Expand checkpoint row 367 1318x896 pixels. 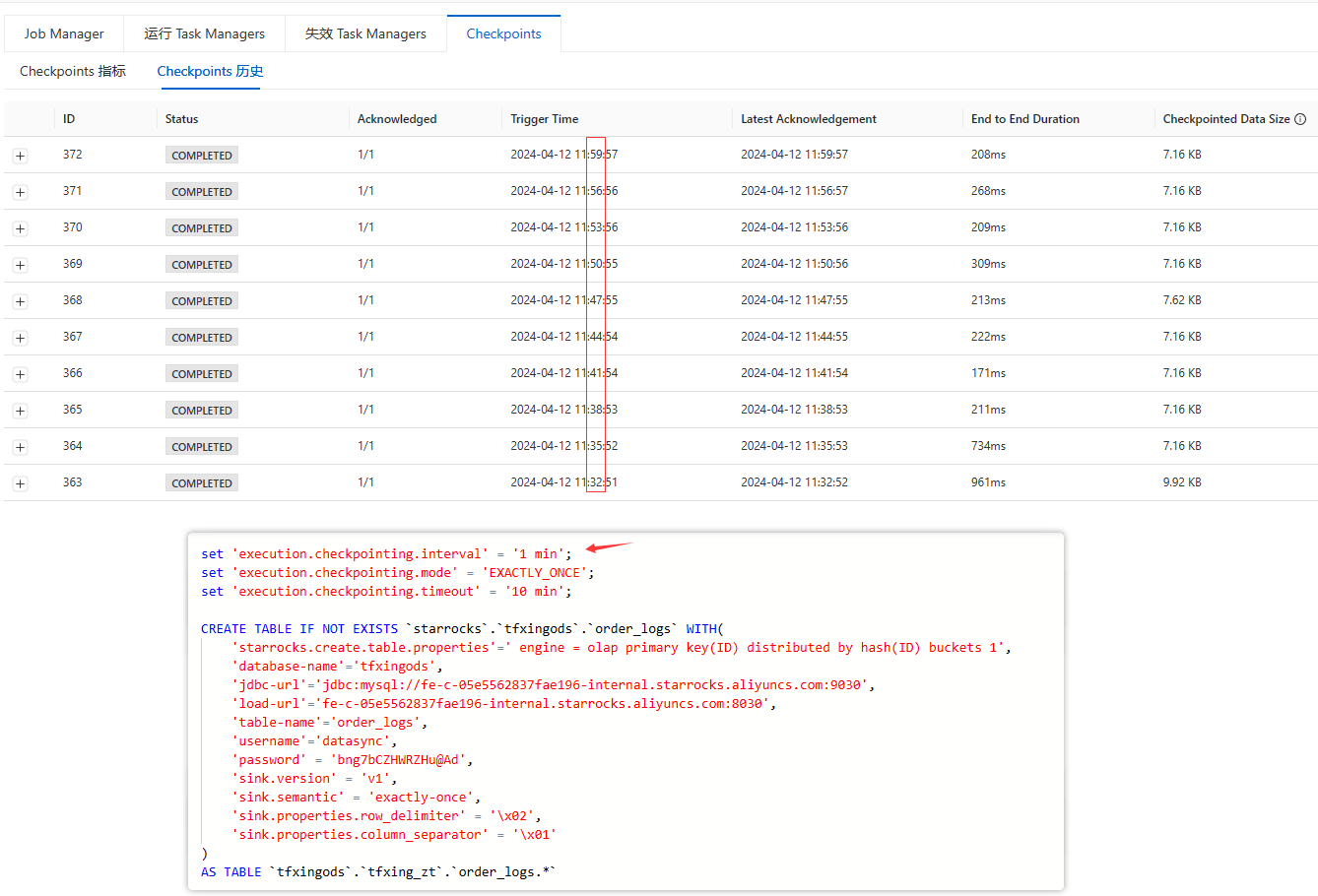pyautogui.click(x=20, y=338)
